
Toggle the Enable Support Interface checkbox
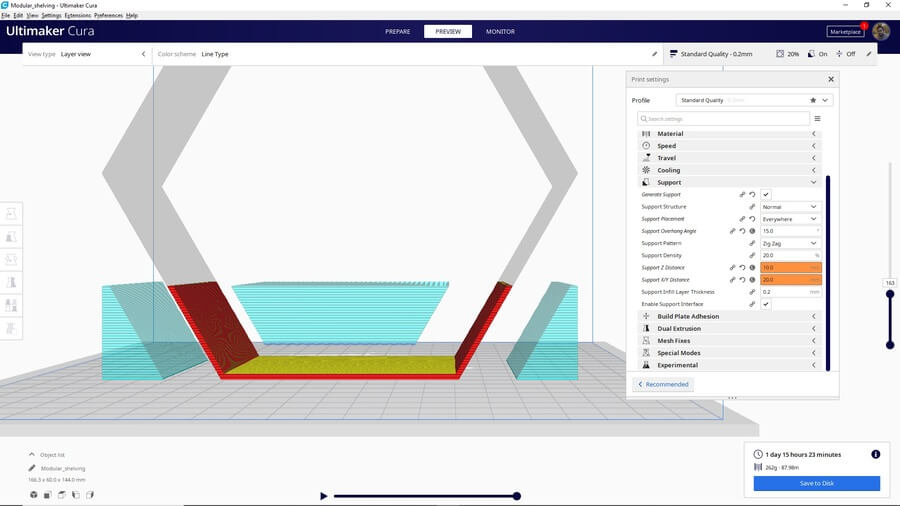[x=766, y=304]
